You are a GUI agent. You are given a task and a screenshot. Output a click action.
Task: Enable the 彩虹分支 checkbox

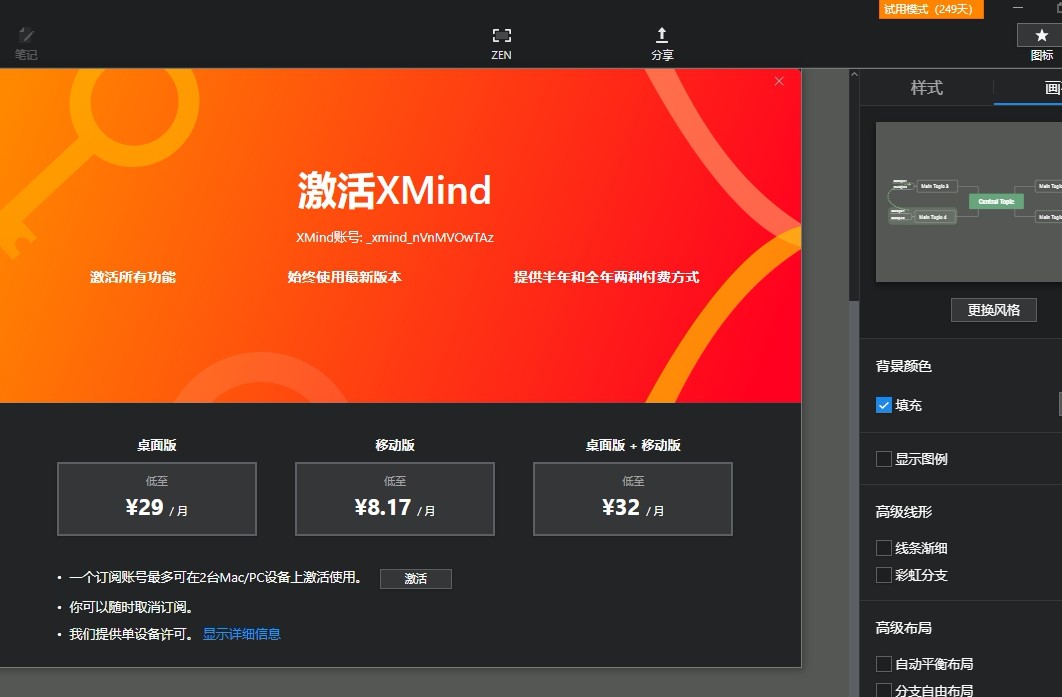point(884,575)
